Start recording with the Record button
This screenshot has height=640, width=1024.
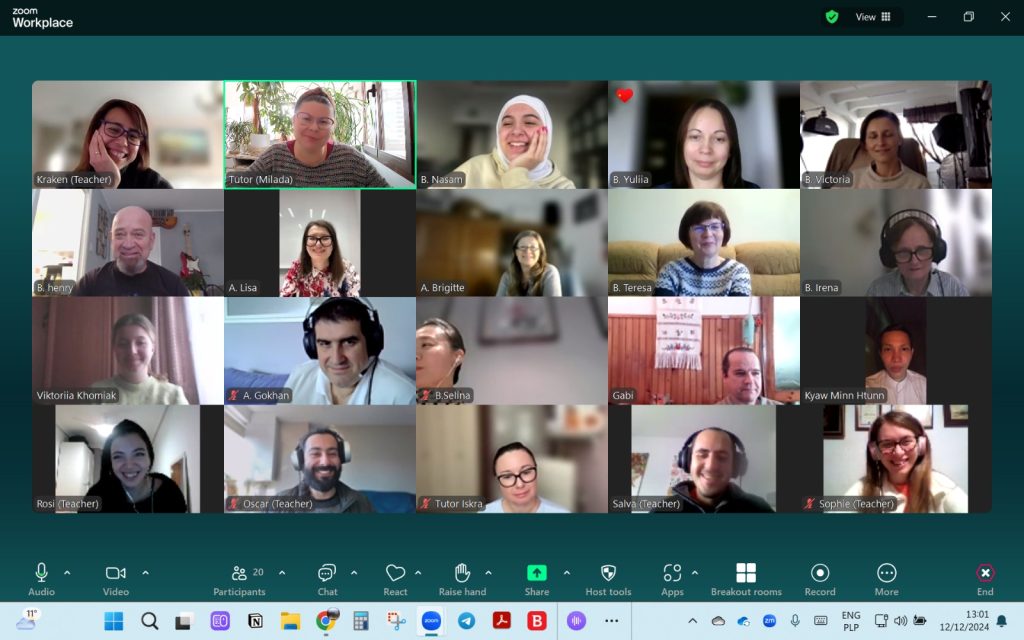pos(820,579)
